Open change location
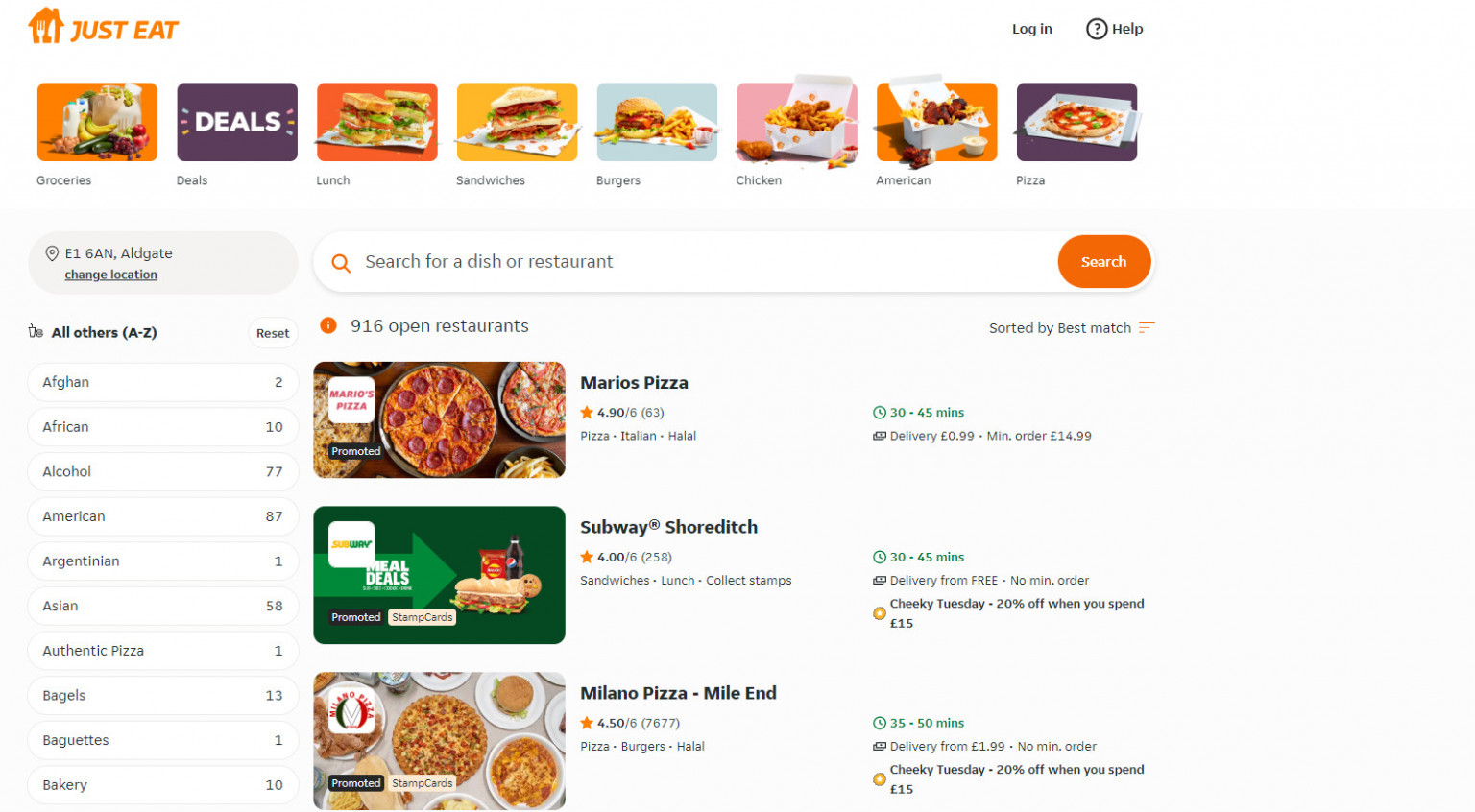 pos(109,275)
